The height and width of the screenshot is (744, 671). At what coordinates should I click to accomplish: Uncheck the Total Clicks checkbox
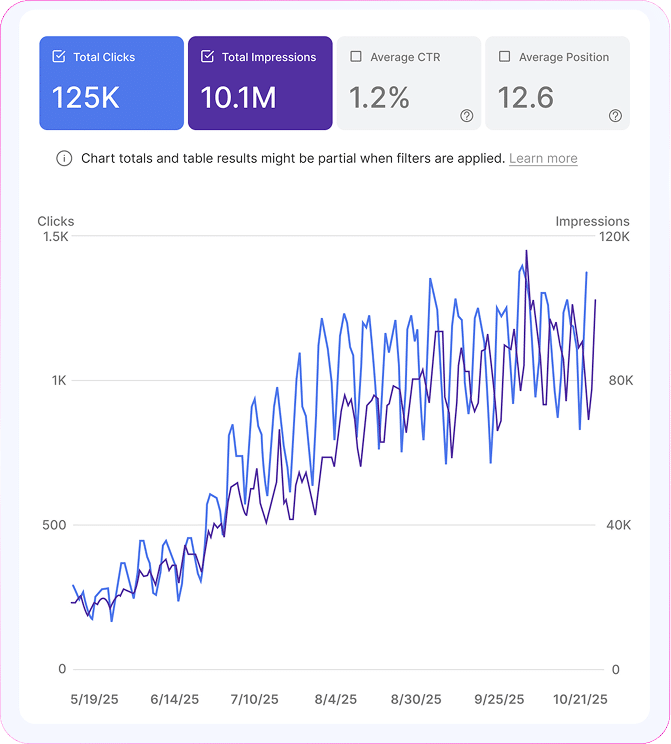click(59, 57)
